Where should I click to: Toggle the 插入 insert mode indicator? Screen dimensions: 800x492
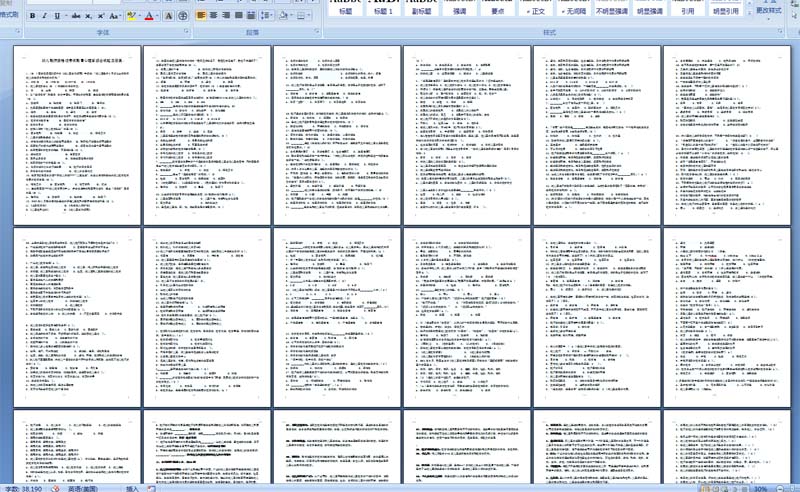(132, 488)
